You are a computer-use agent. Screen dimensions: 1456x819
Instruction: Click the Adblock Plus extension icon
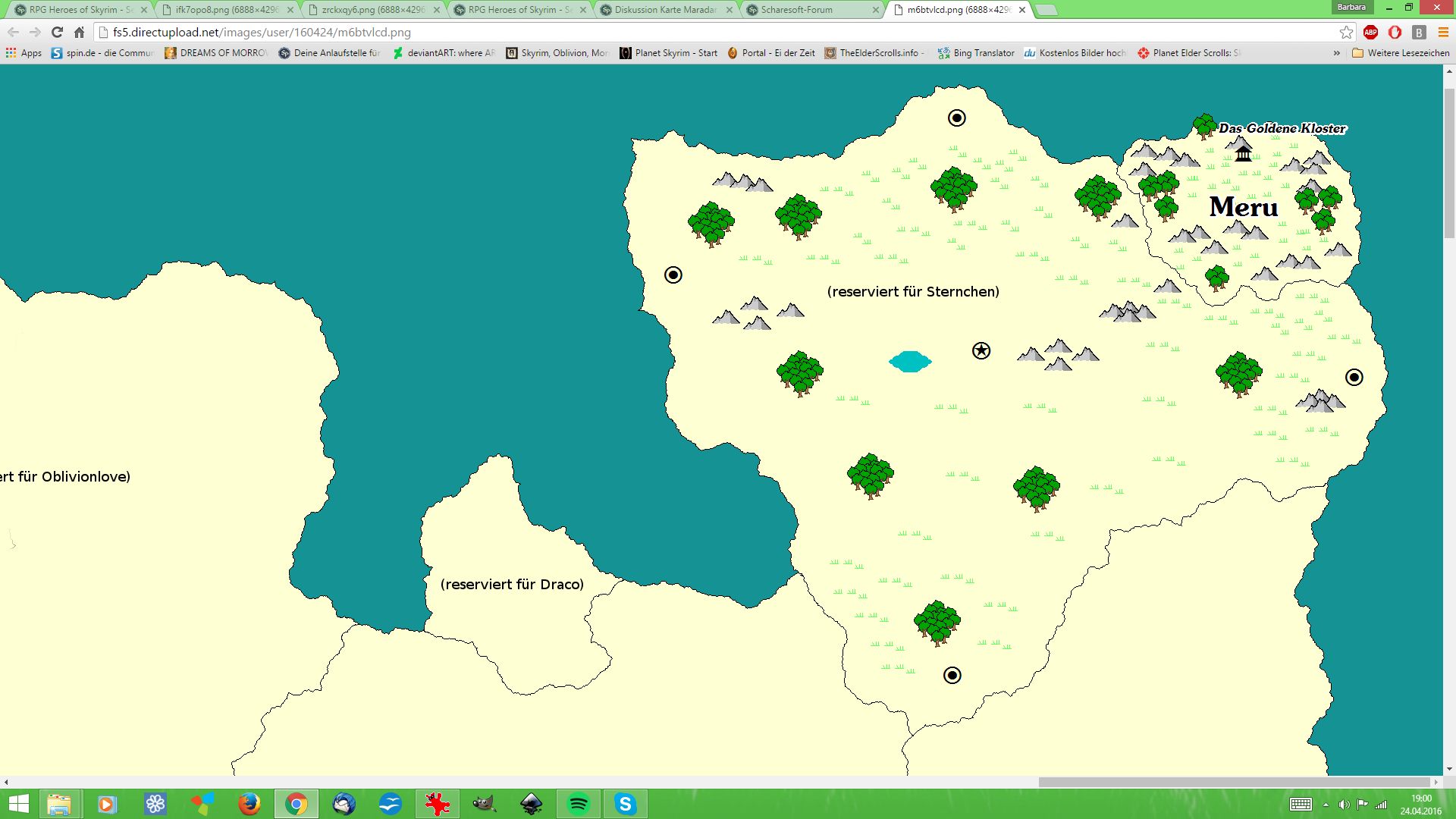pyautogui.click(x=1370, y=32)
